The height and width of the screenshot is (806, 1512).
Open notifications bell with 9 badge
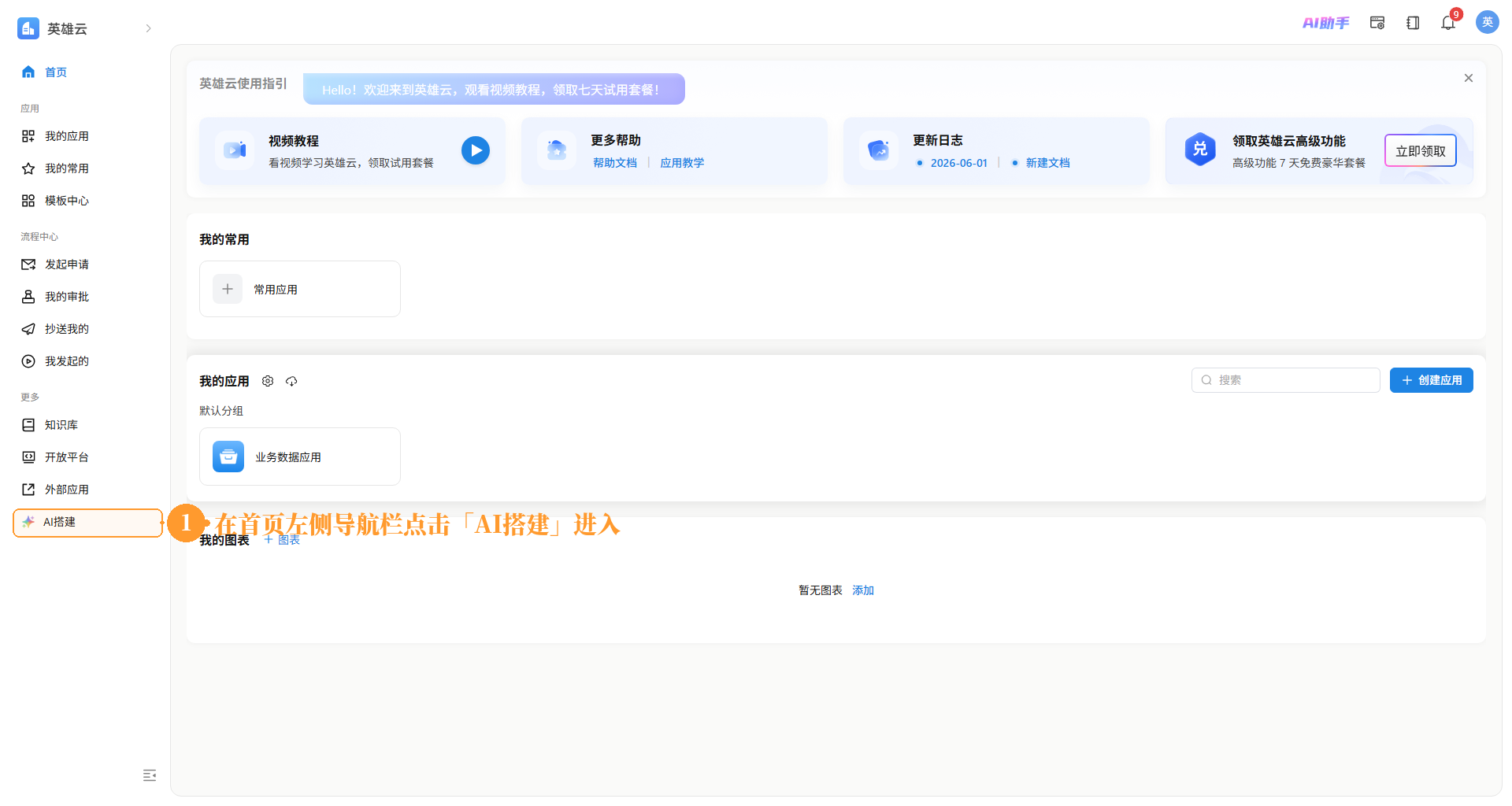1448,23
